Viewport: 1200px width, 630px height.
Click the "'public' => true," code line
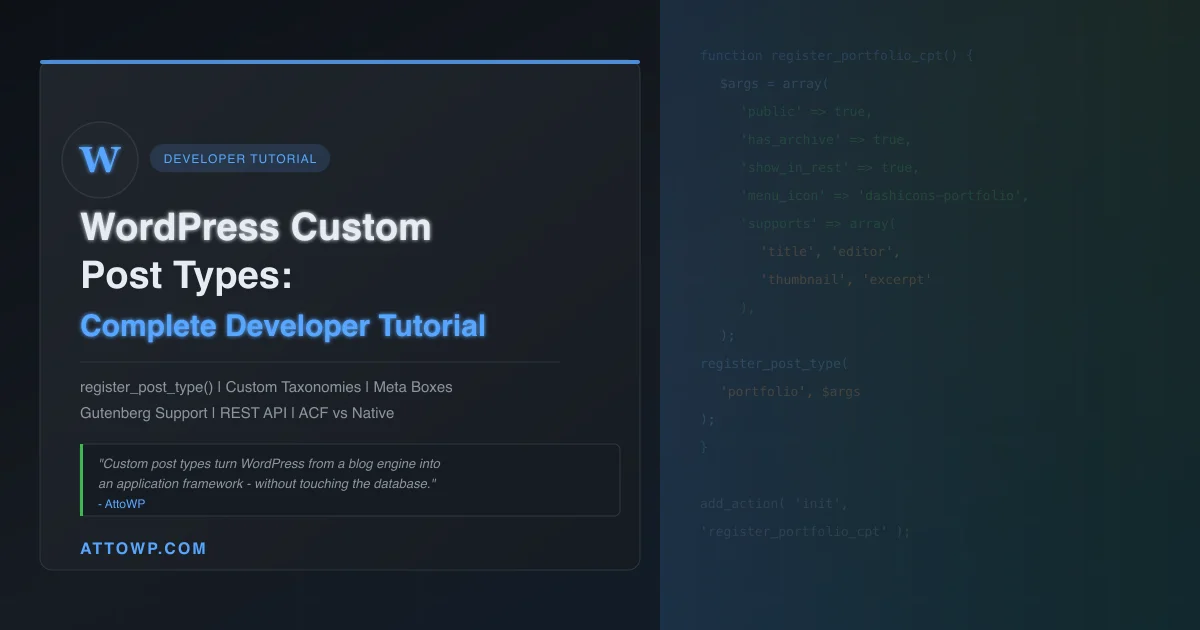(x=806, y=112)
